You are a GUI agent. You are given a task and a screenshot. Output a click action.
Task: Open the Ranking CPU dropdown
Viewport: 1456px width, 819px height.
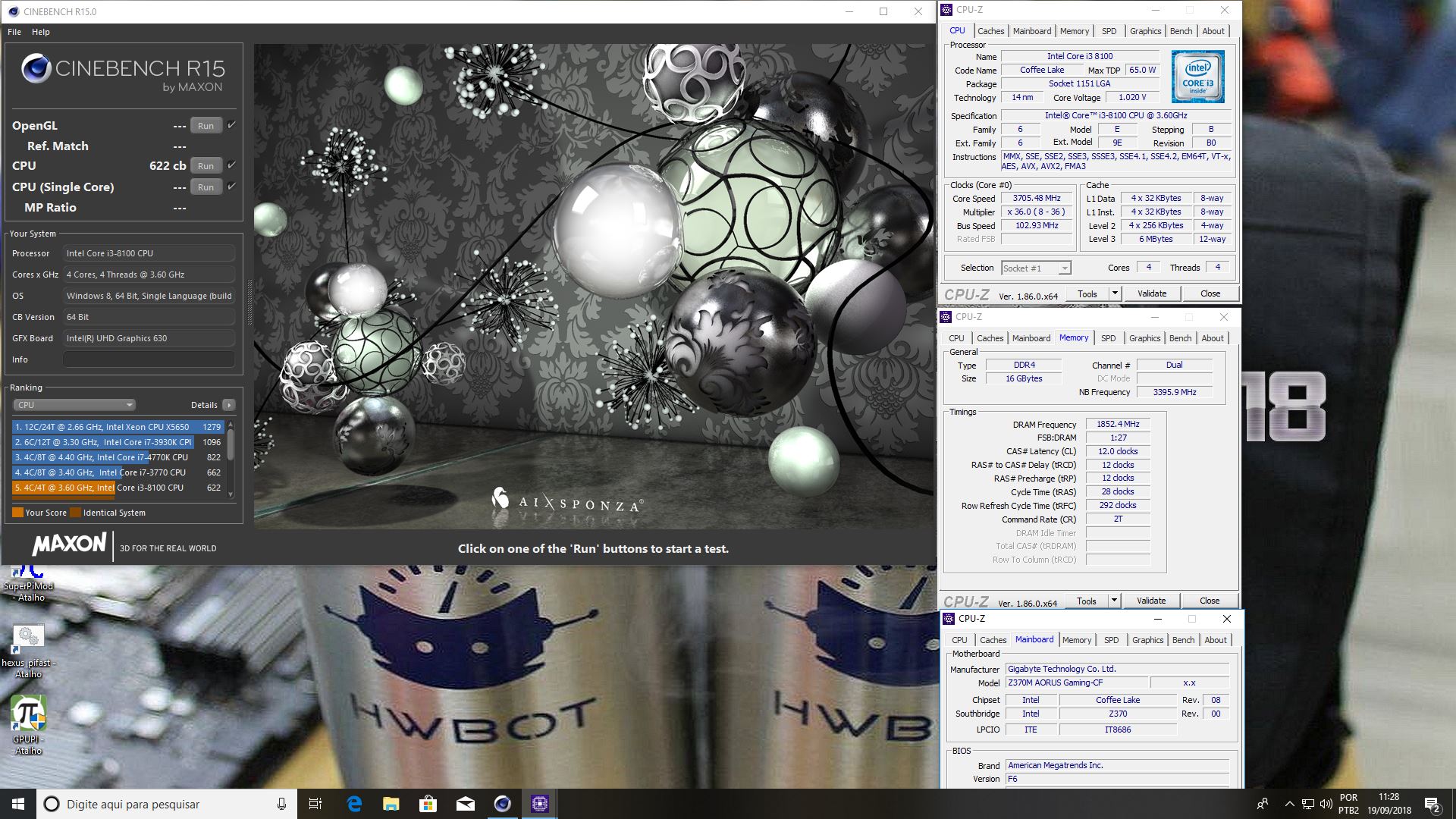tap(74, 405)
